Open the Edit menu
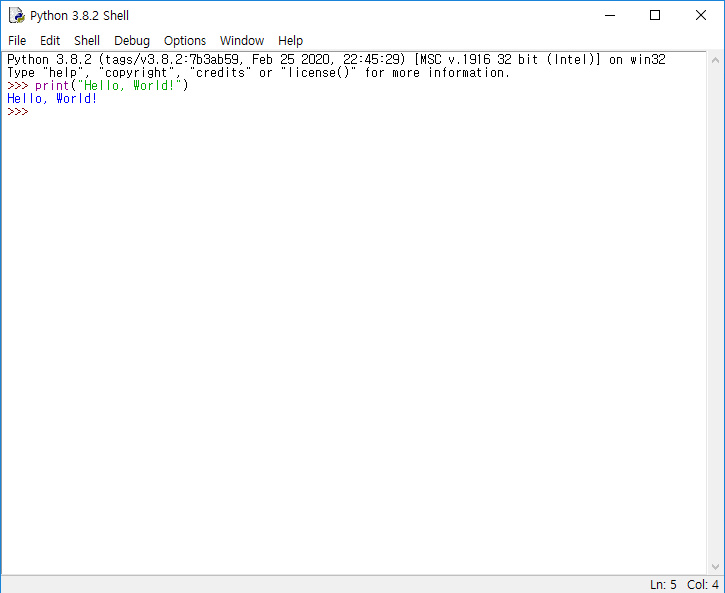Image resolution: width=725 pixels, height=593 pixels. click(x=50, y=41)
